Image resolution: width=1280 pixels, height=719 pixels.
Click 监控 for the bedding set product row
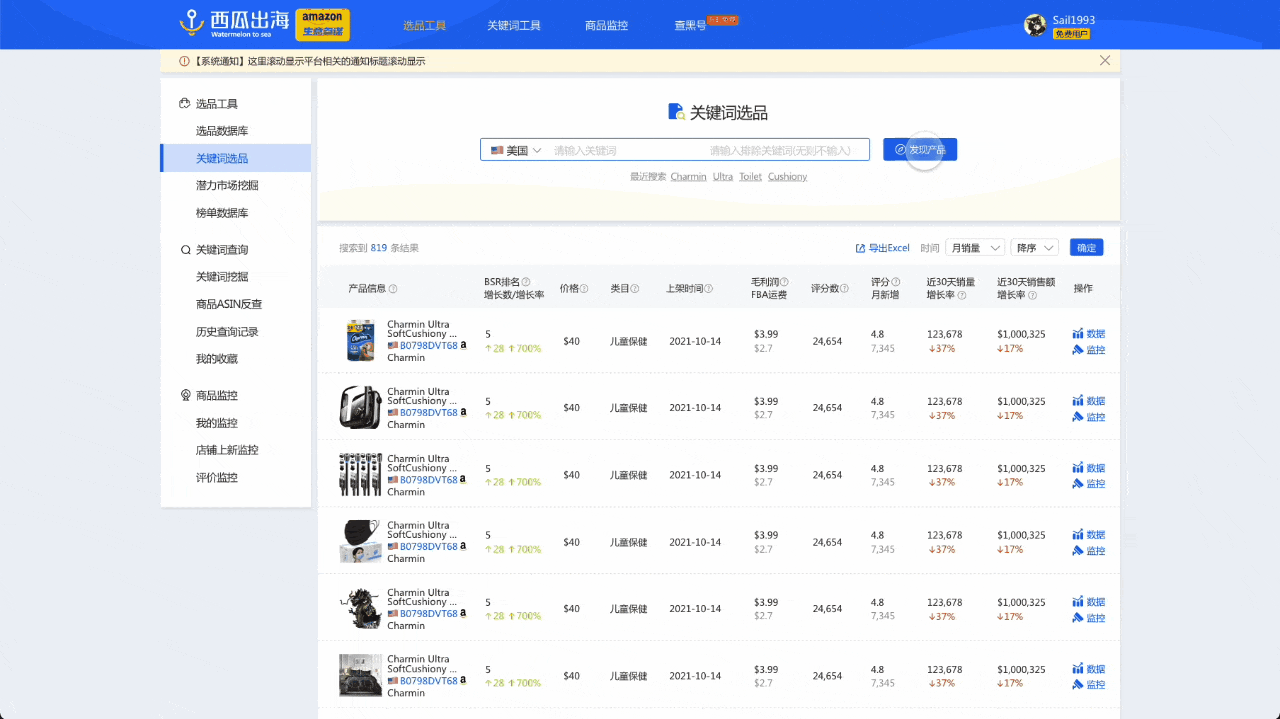point(1088,685)
